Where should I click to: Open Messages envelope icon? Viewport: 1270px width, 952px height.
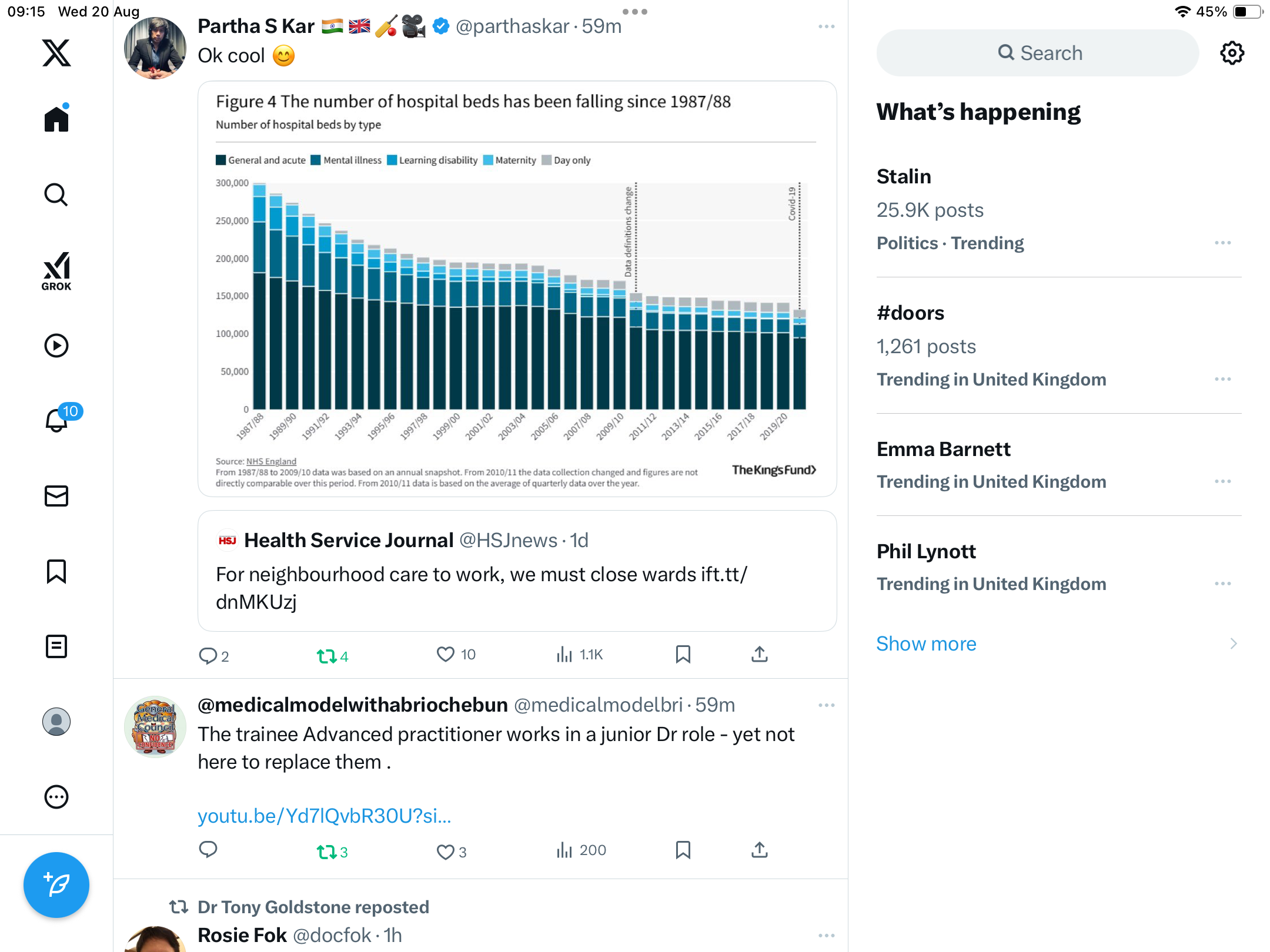tap(56, 496)
